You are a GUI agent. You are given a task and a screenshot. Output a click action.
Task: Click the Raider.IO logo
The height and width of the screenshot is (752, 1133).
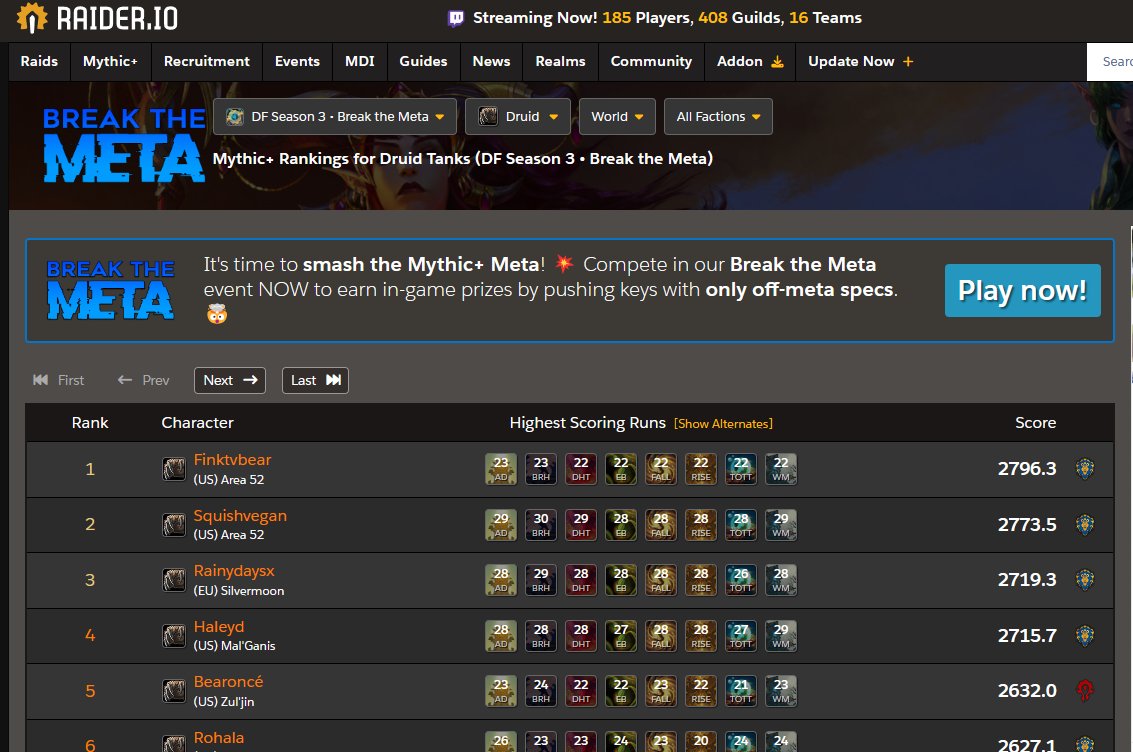[x=98, y=18]
